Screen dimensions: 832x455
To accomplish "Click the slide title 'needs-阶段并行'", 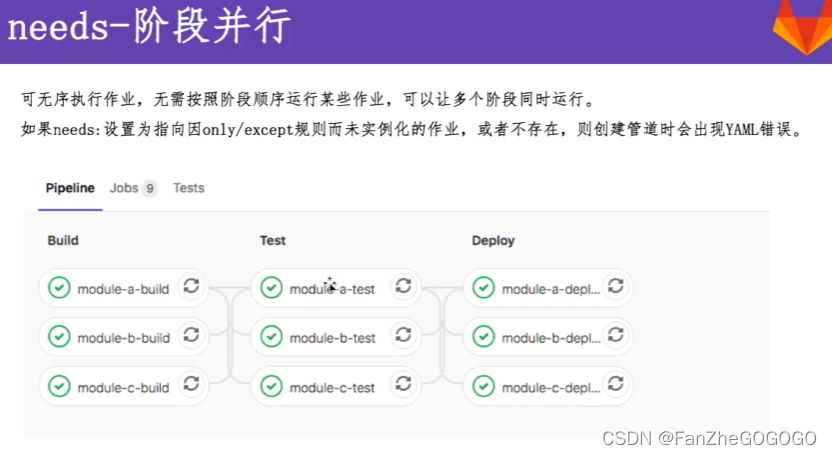I will point(150,27).
